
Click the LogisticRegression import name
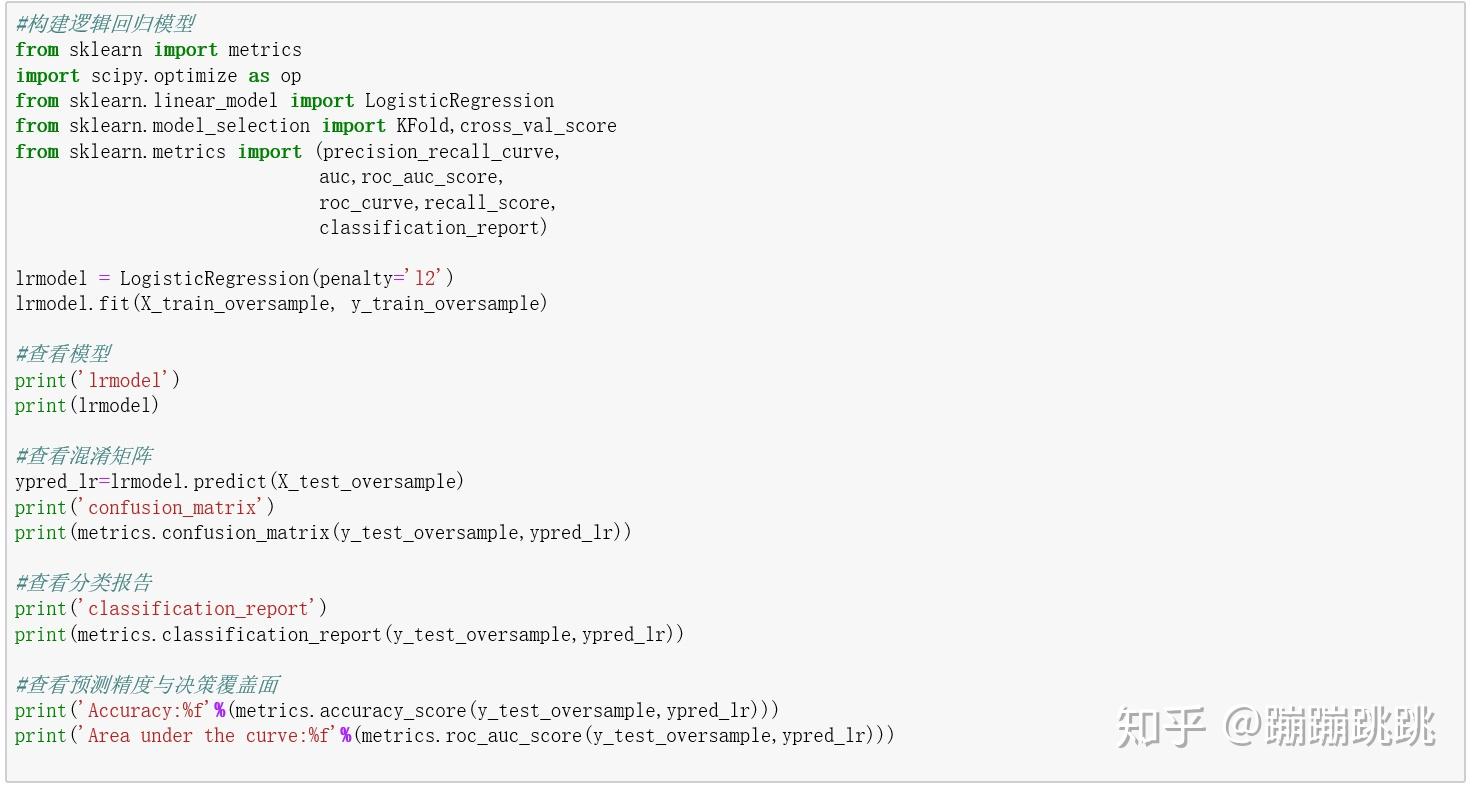click(x=459, y=101)
